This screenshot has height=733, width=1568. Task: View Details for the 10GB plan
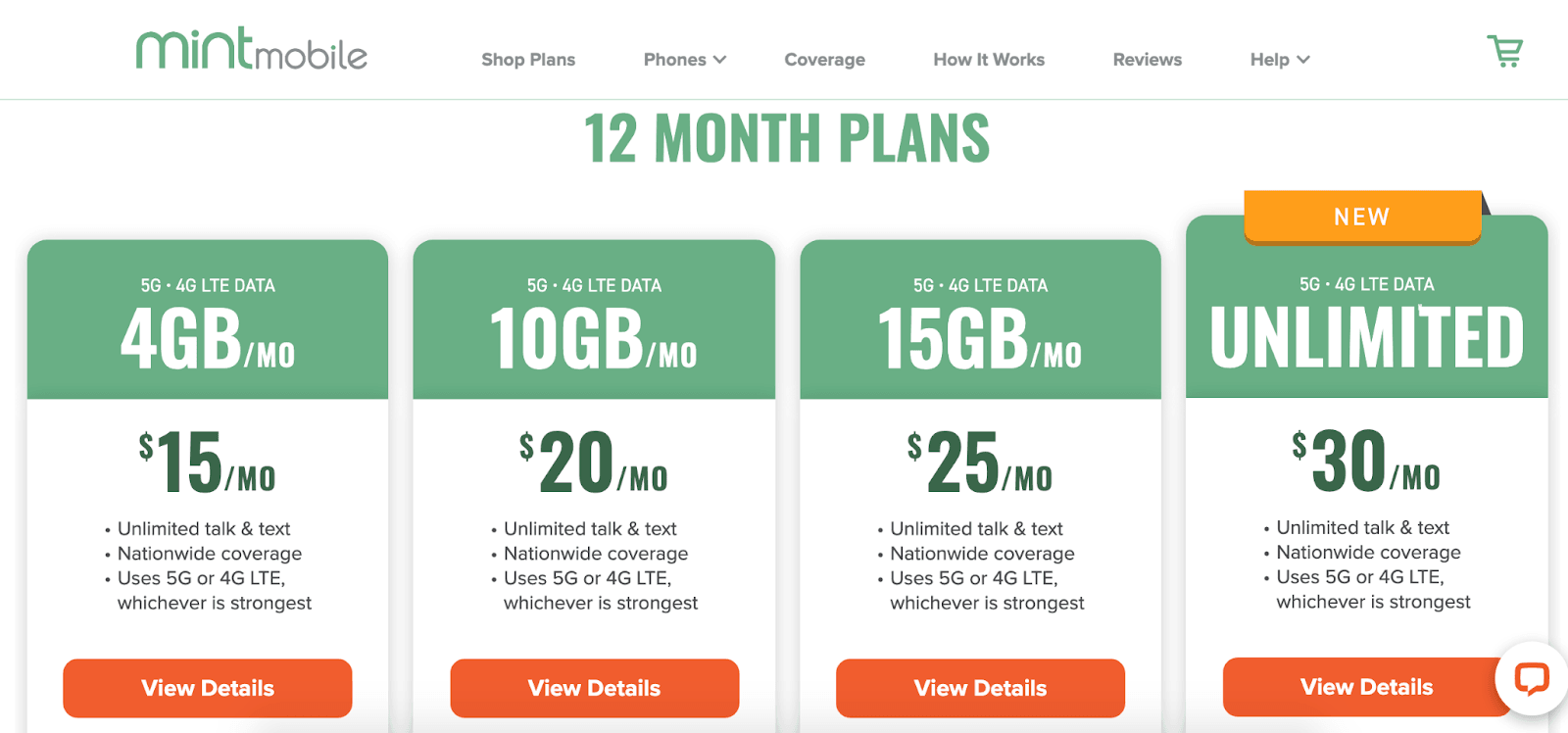(x=595, y=688)
